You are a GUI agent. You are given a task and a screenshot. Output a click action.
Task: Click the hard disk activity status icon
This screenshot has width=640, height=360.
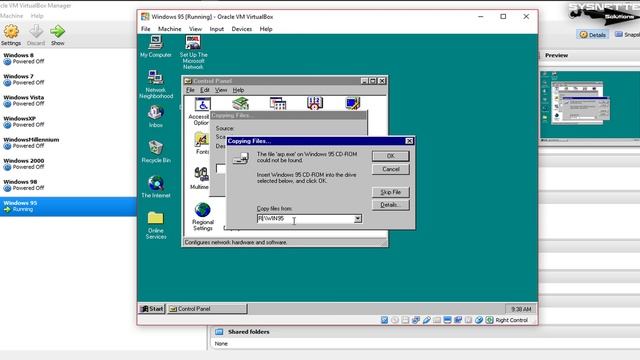click(x=384, y=320)
